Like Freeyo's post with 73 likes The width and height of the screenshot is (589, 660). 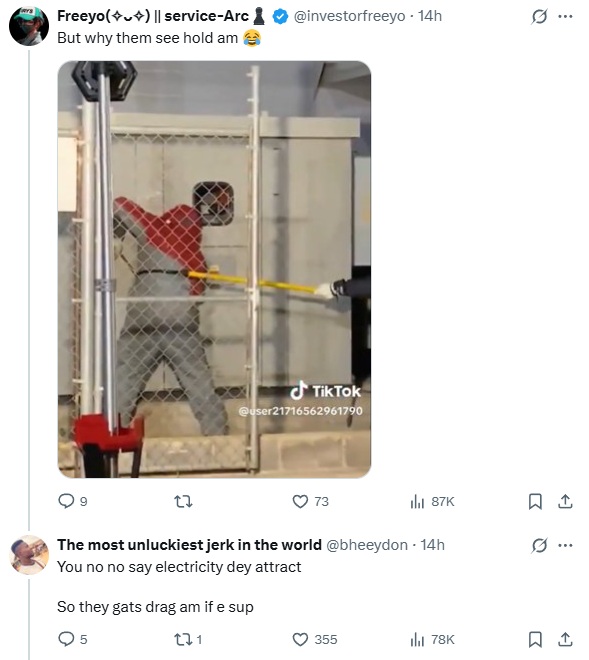pos(310,501)
